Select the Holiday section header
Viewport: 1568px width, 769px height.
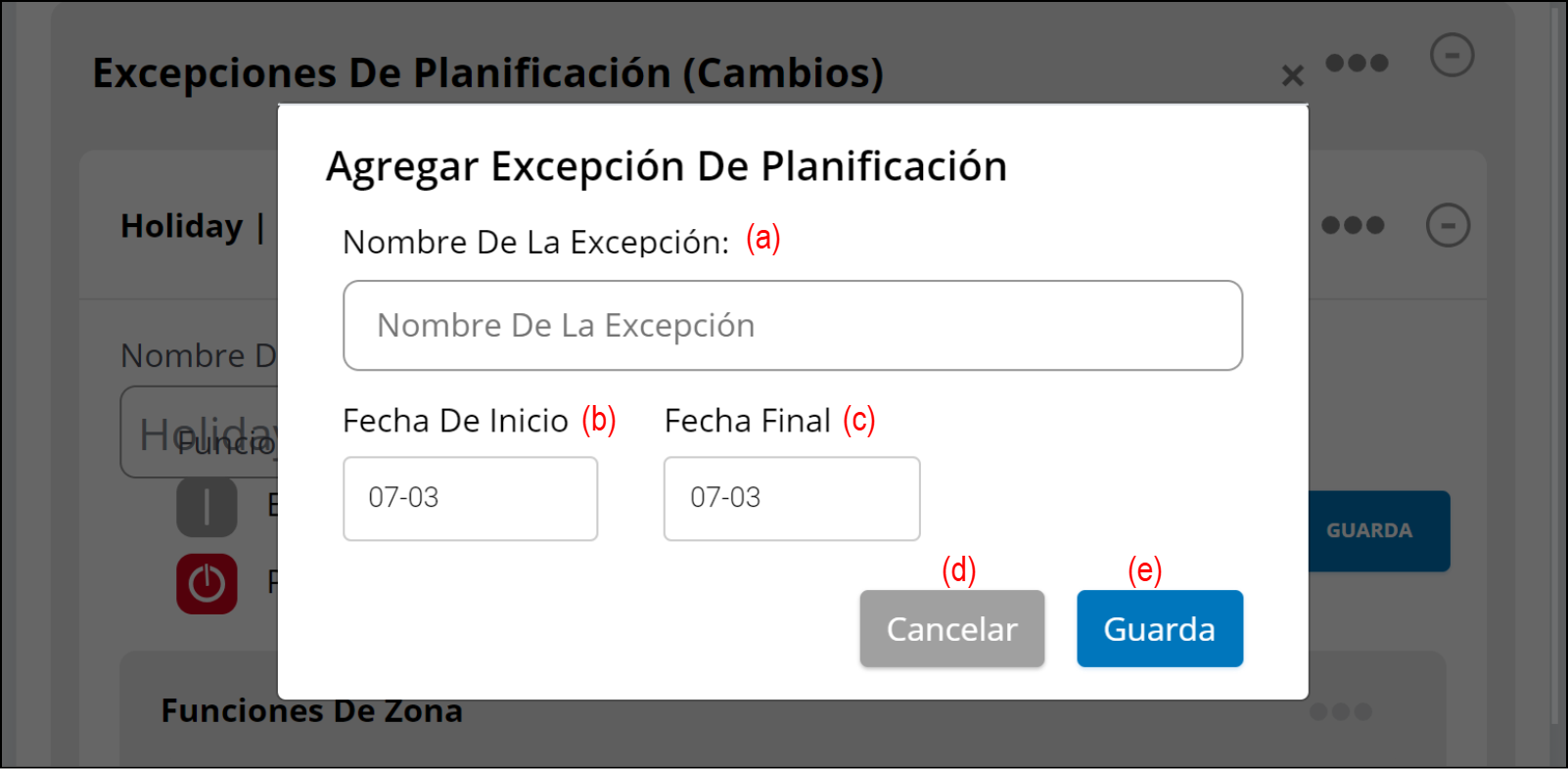[182, 226]
